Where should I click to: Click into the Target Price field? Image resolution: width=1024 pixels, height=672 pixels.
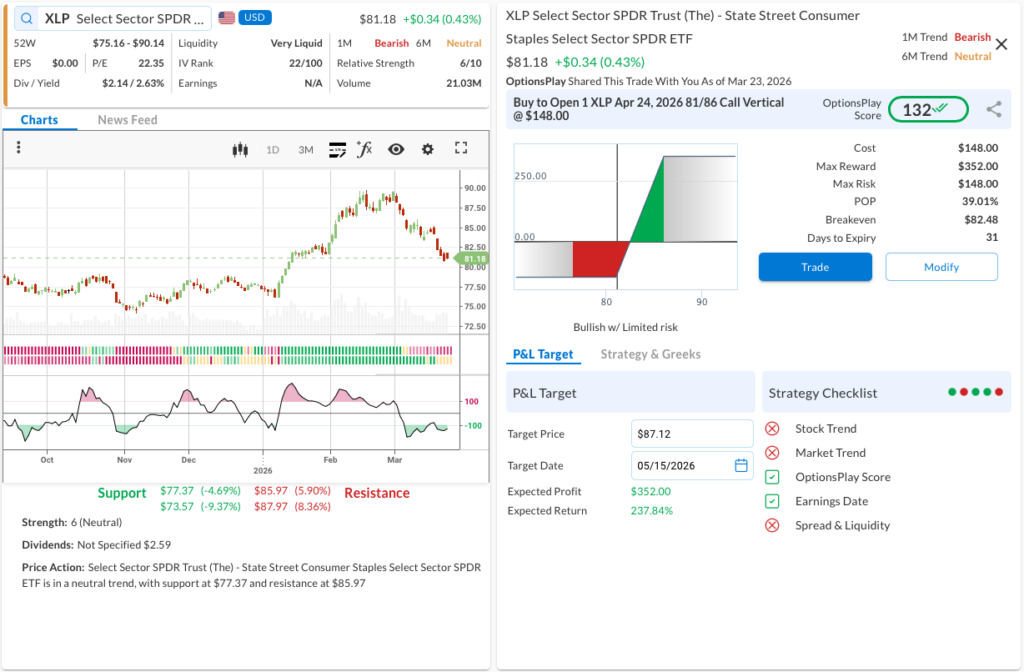click(692, 434)
